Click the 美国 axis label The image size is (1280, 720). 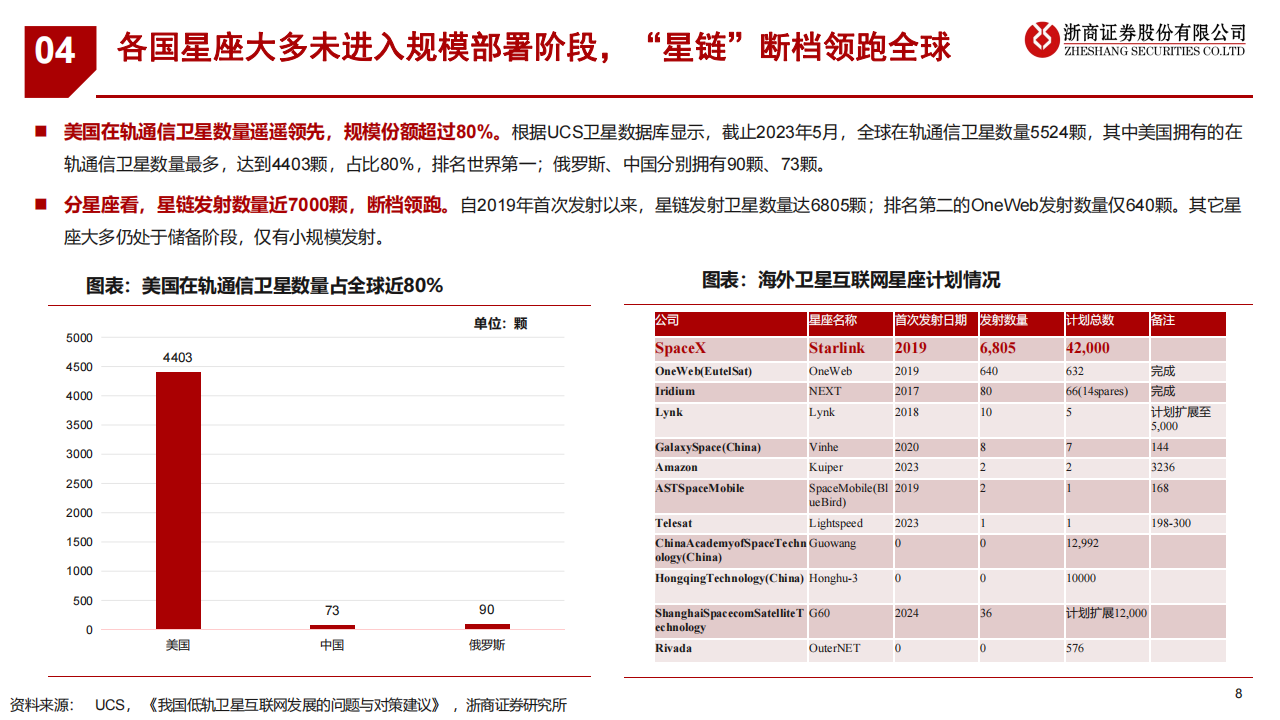[178, 645]
